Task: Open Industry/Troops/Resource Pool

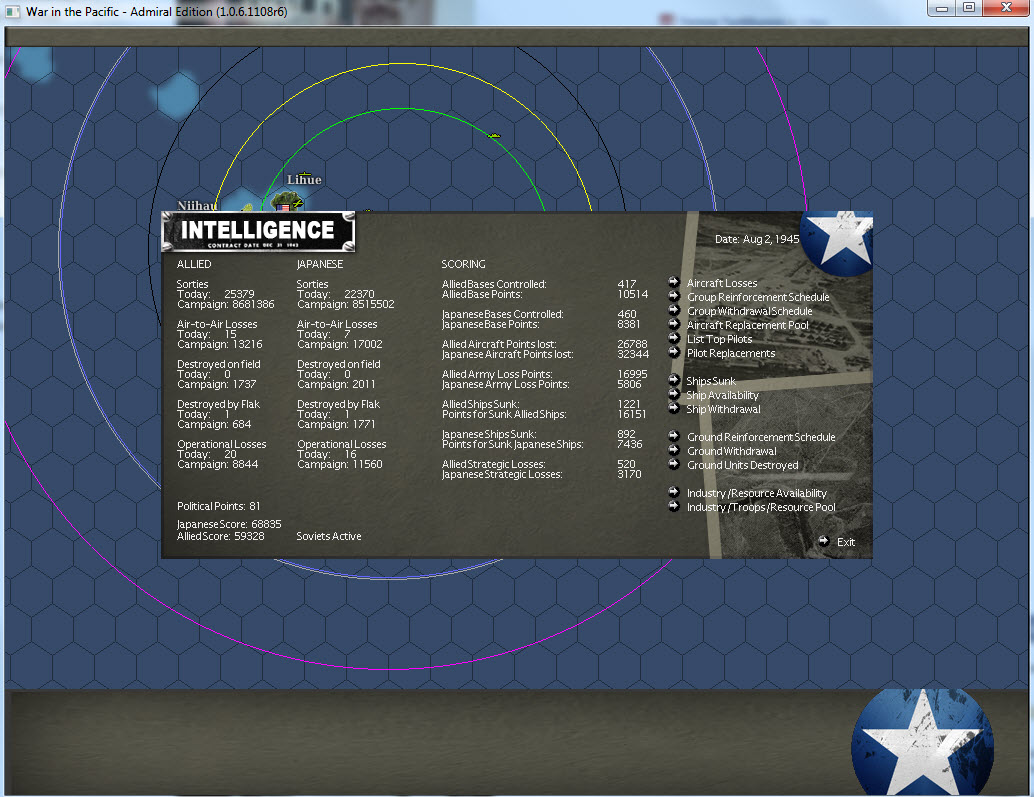Action: click(x=761, y=507)
